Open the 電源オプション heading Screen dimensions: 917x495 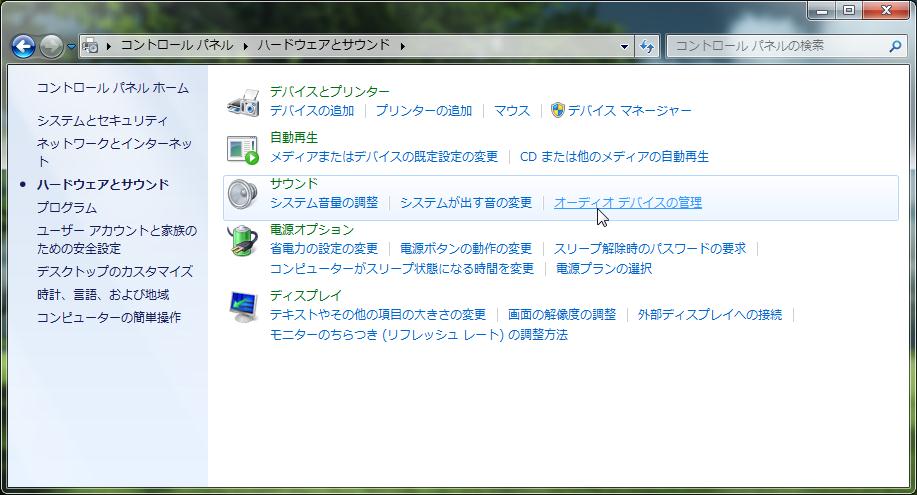(312, 229)
